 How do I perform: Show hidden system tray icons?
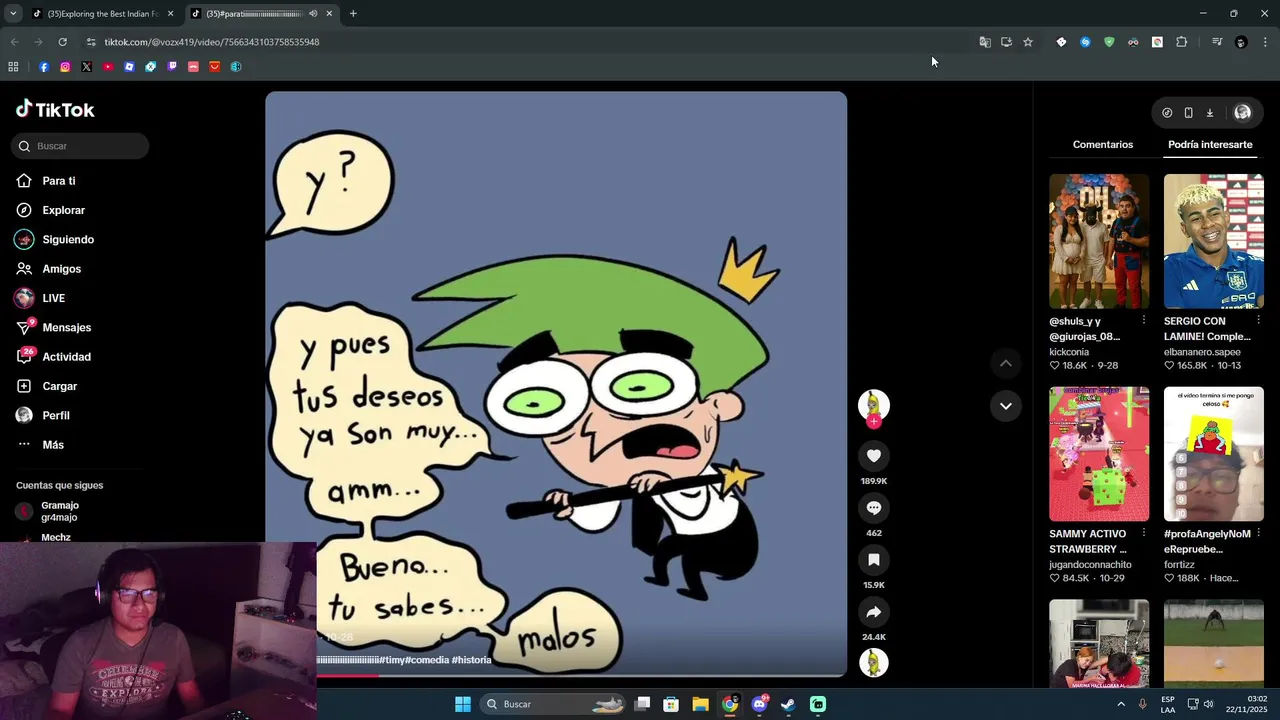pyautogui.click(x=1120, y=704)
